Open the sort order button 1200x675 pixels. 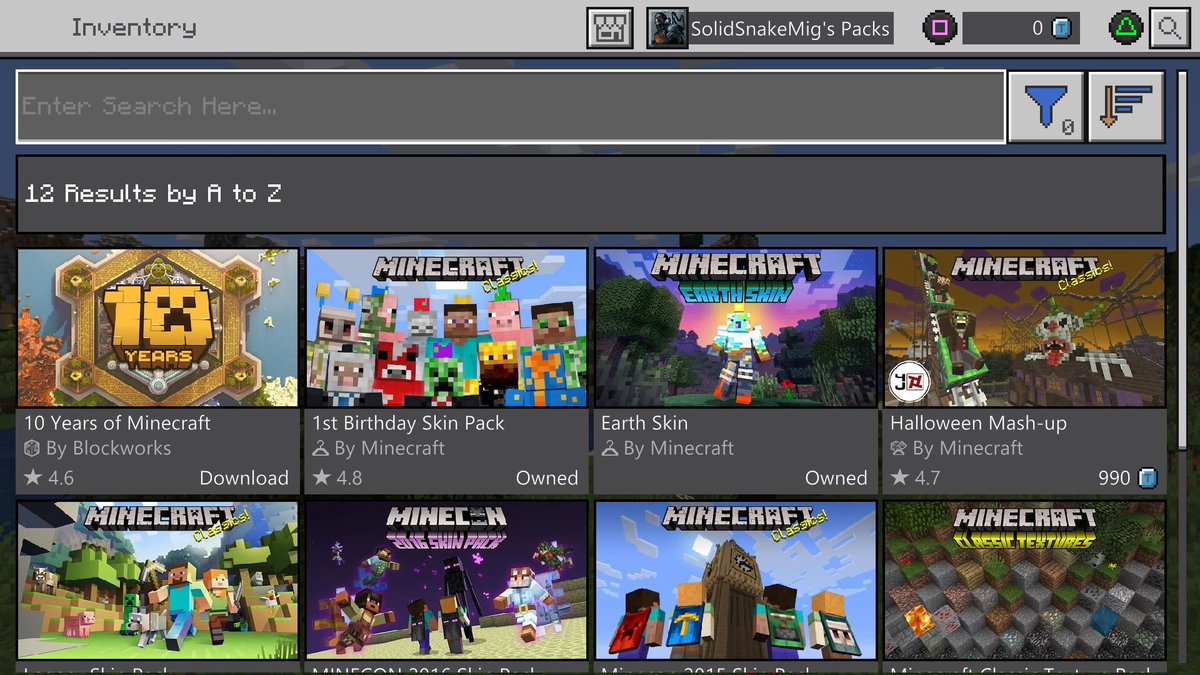pos(1126,106)
